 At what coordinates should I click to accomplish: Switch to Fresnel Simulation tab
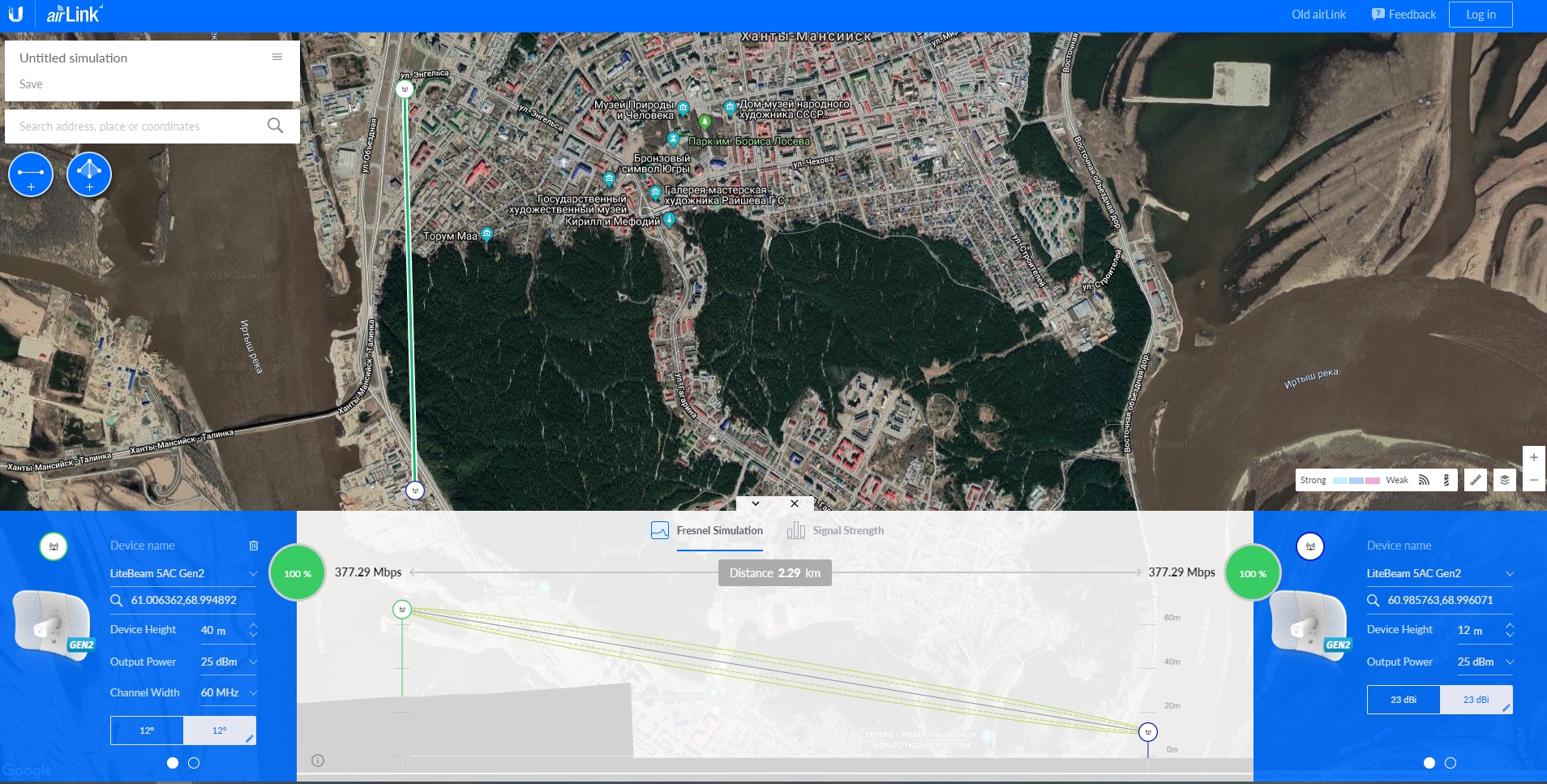(x=708, y=531)
